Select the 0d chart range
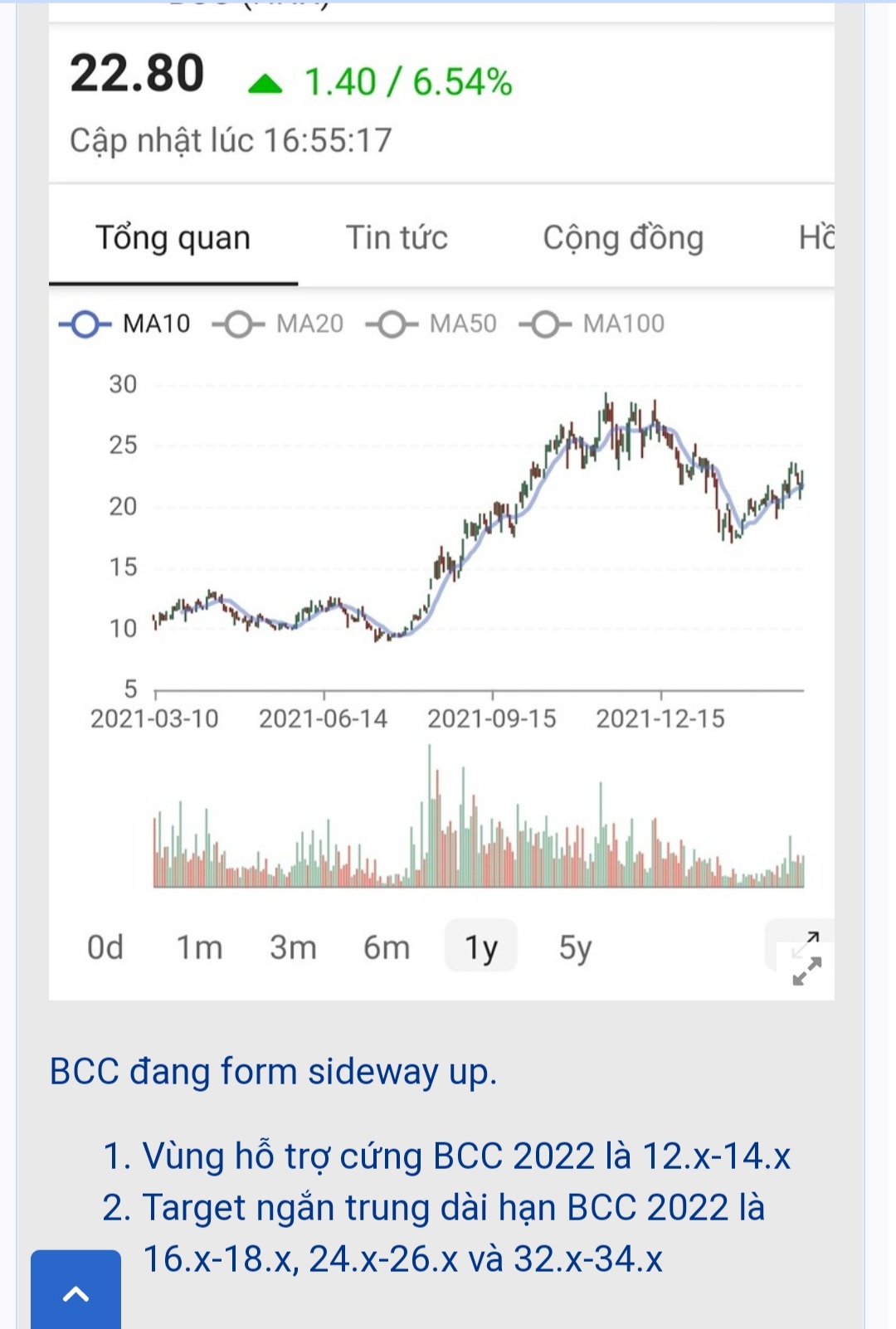Screen dimensions: 896x1329 (x=105, y=947)
